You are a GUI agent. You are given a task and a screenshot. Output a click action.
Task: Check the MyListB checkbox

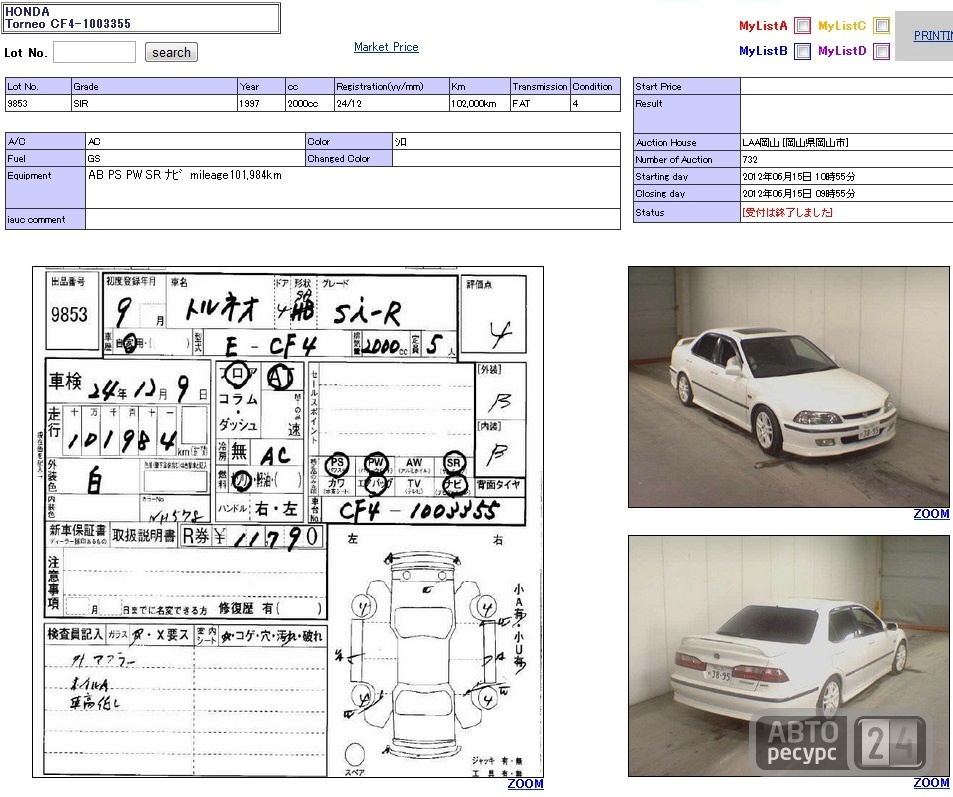point(802,51)
